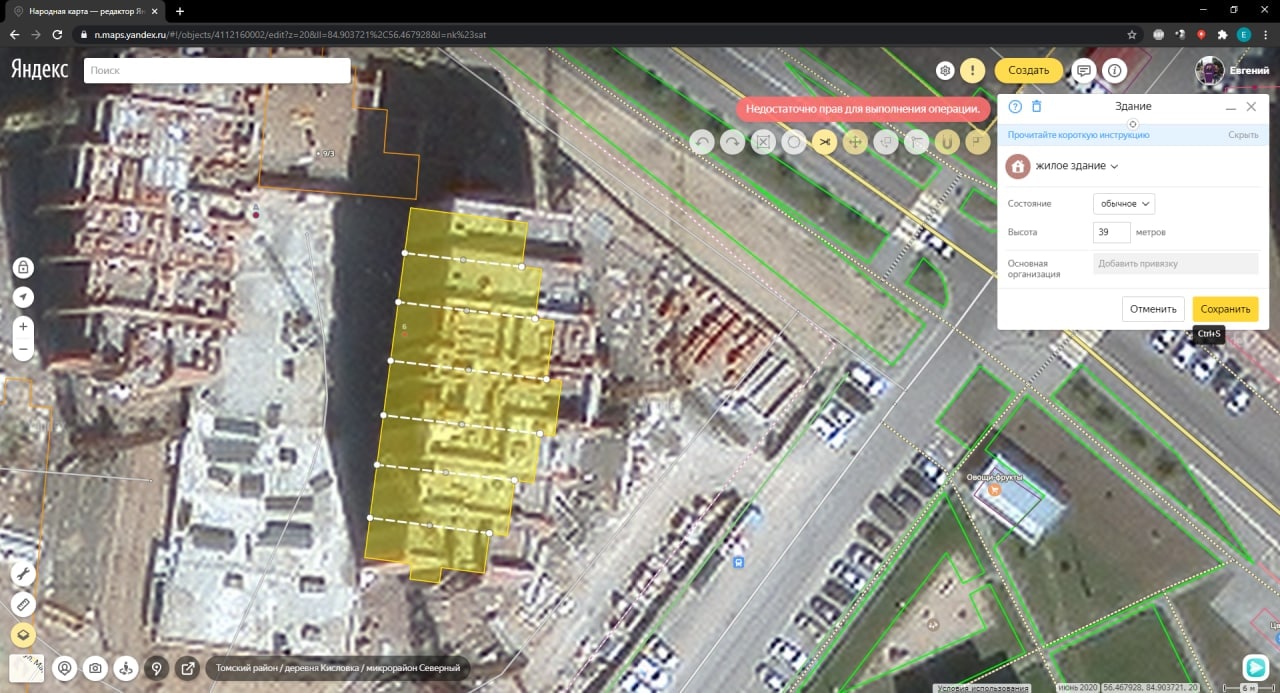
Task: Click the red error notification message
Action: (x=864, y=109)
